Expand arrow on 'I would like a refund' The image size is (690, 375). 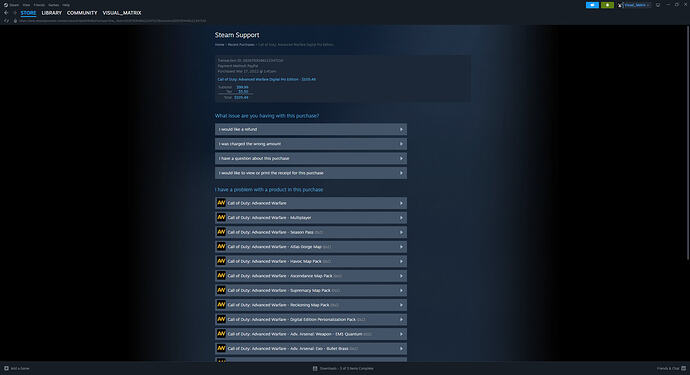pyautogui.click(x=401, y=129)
